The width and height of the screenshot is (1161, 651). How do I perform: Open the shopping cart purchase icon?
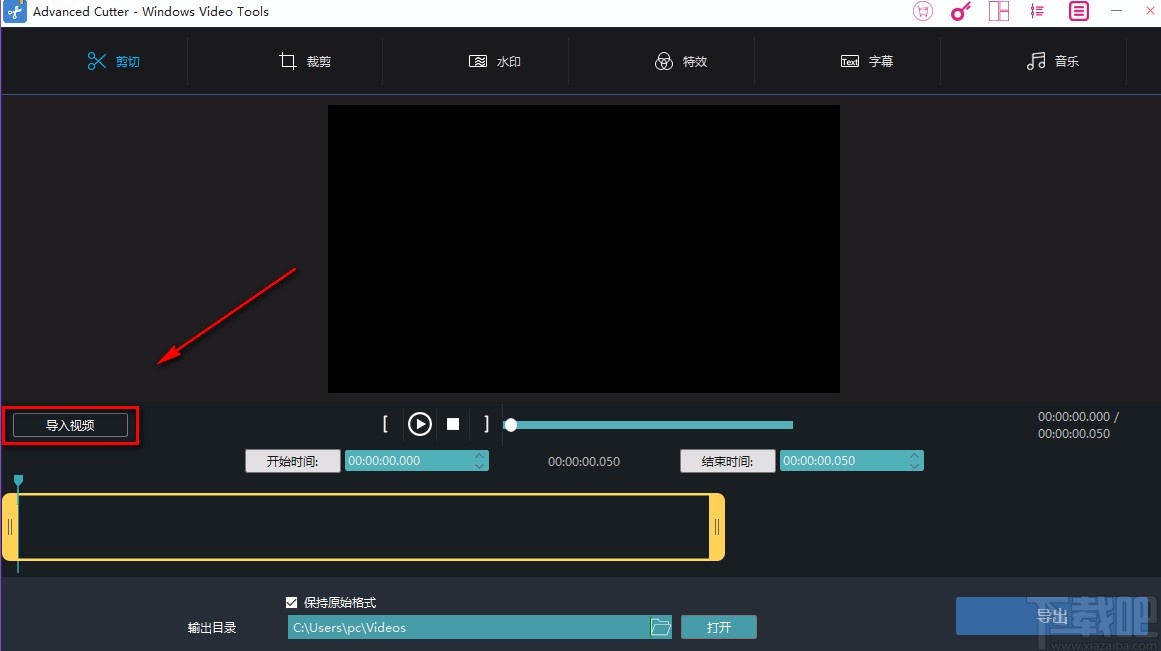point(922,11)
